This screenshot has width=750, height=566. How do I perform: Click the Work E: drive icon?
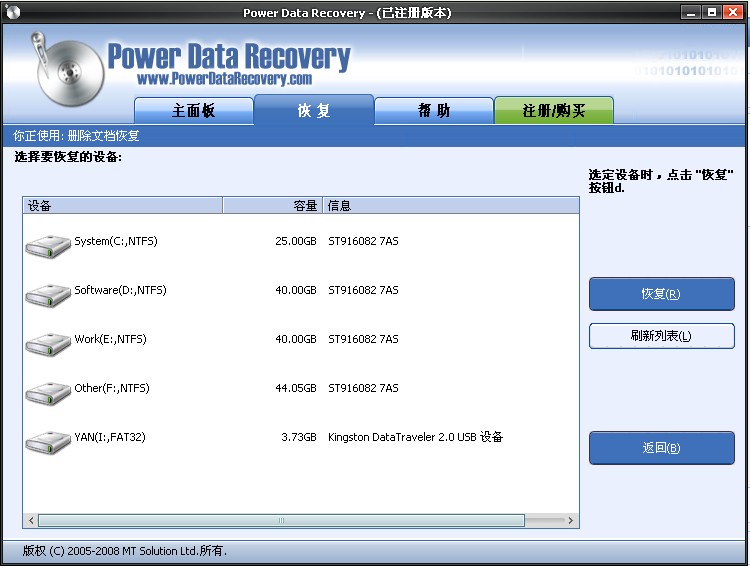(x=48, y=344)
